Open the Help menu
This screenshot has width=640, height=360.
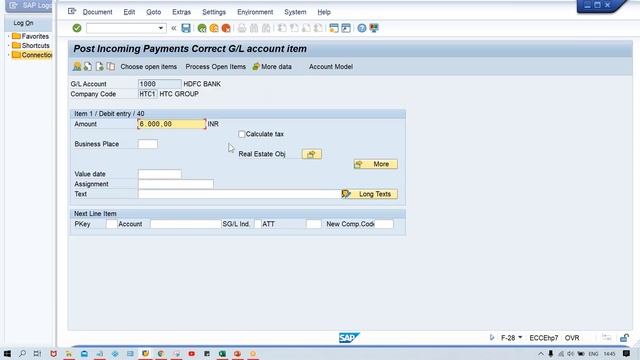point(324,12)
